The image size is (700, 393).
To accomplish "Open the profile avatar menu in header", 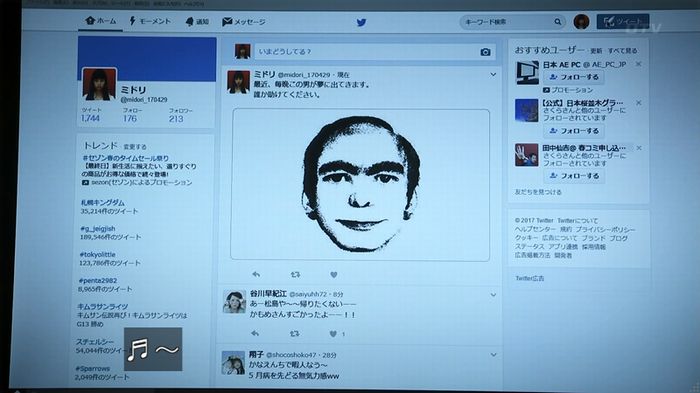I will (581, 21).
